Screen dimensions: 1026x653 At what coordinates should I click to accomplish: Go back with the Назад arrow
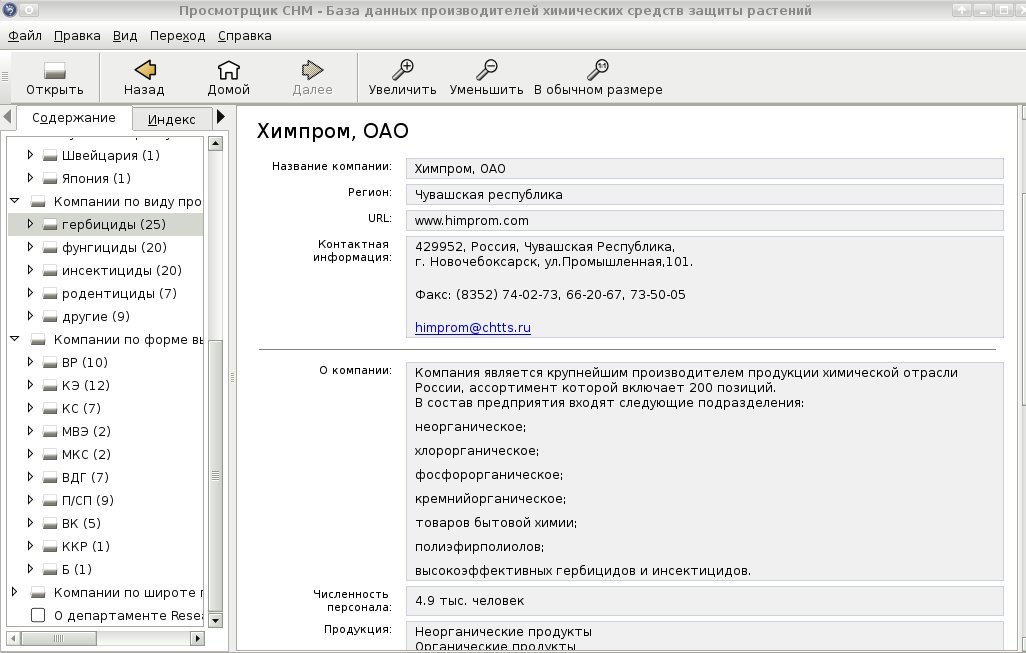pos(145,69)
